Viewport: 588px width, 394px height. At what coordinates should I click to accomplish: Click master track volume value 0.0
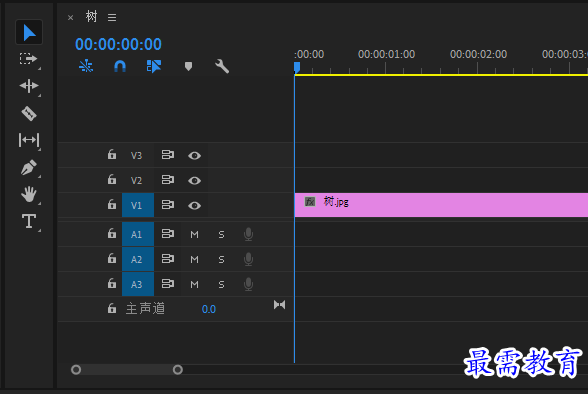(209, 309)
